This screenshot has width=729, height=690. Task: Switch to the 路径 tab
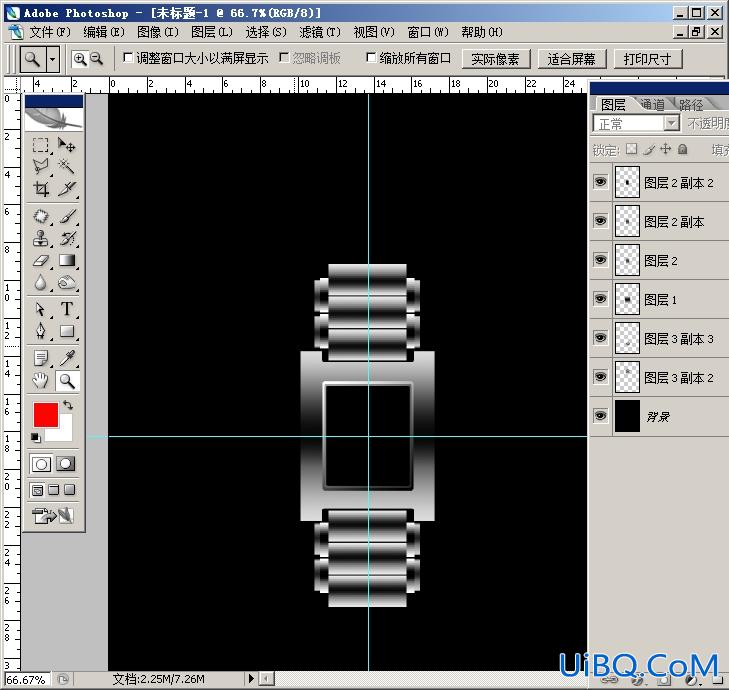[x=691, y=104]
